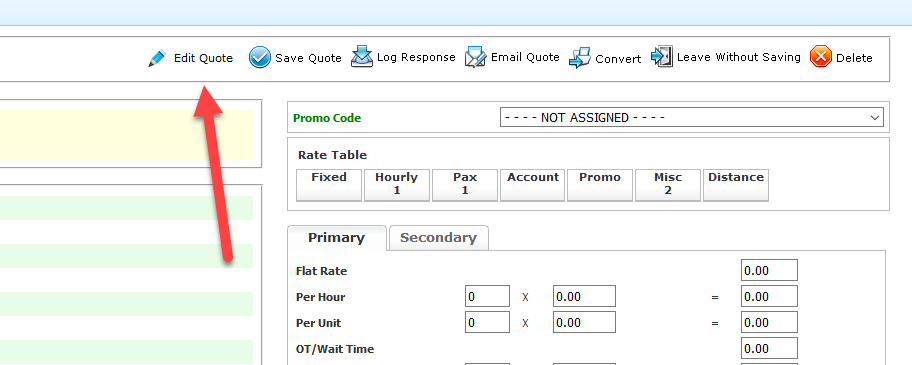Viewport: 912px width, 365px height.
Task: Select the Pax rate table button
Action: coord(465,185)
